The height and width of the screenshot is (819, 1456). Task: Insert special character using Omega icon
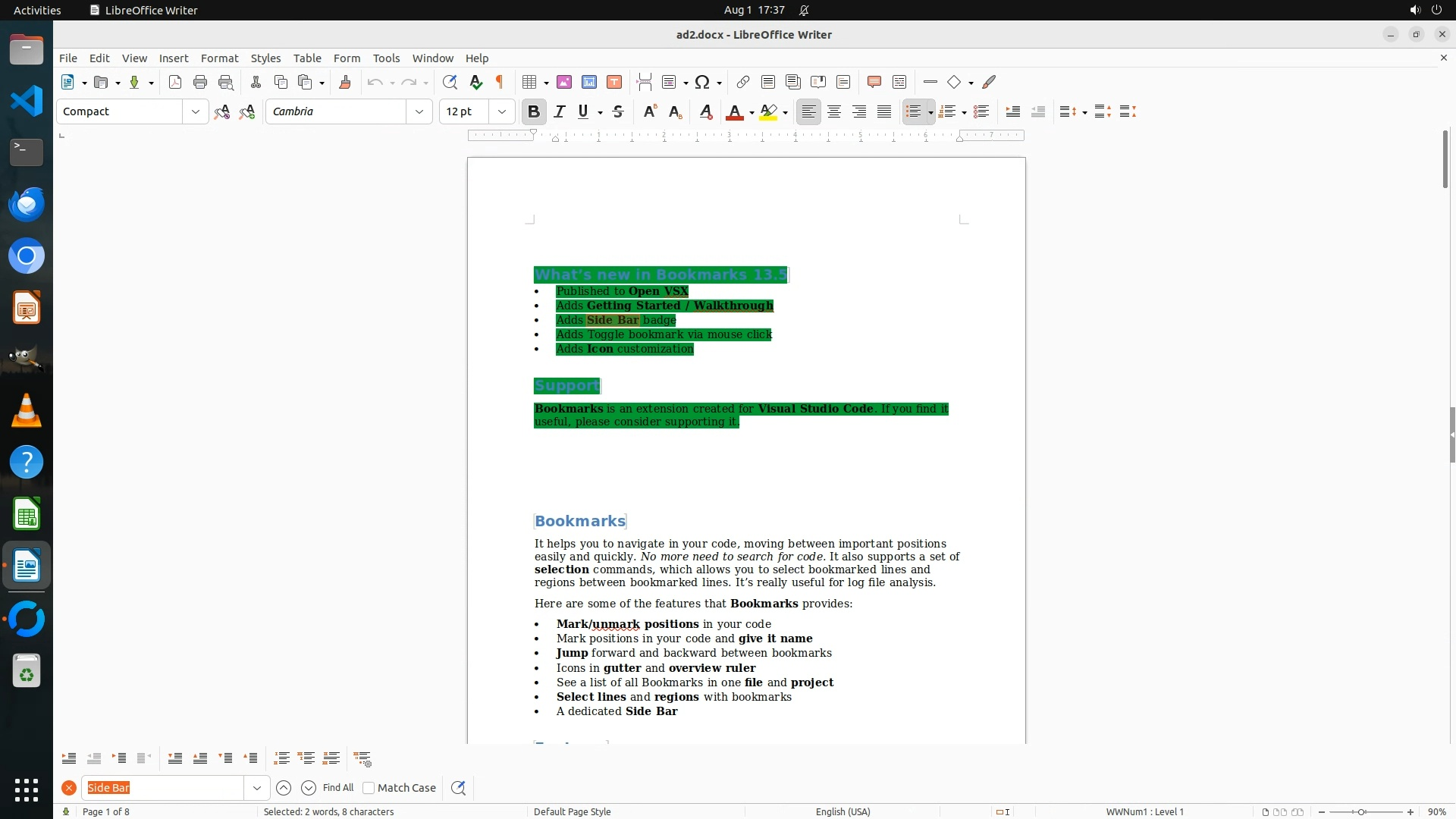click(x=702, y=82)
